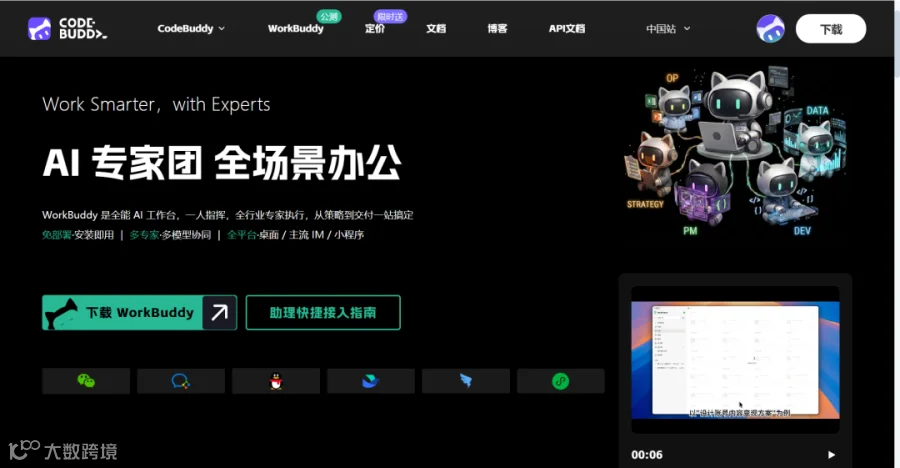Click the 公测 badge above WorkBuddy
The width and height of the screenshot is (900, 468).
click(x=329, y=17)
